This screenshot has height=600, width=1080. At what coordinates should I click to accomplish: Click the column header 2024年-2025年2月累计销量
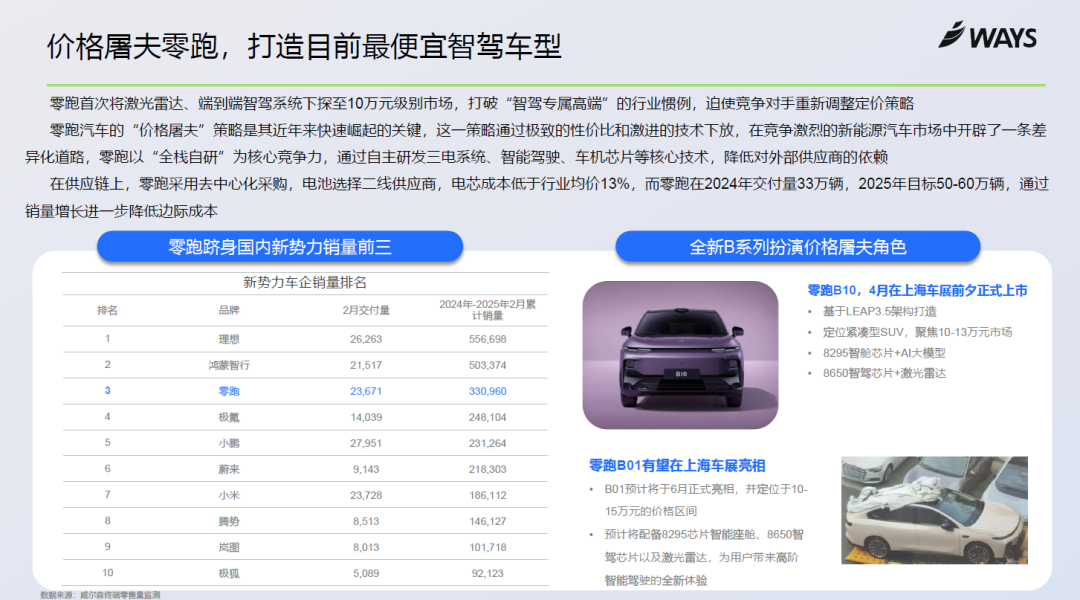coord(488,309)
